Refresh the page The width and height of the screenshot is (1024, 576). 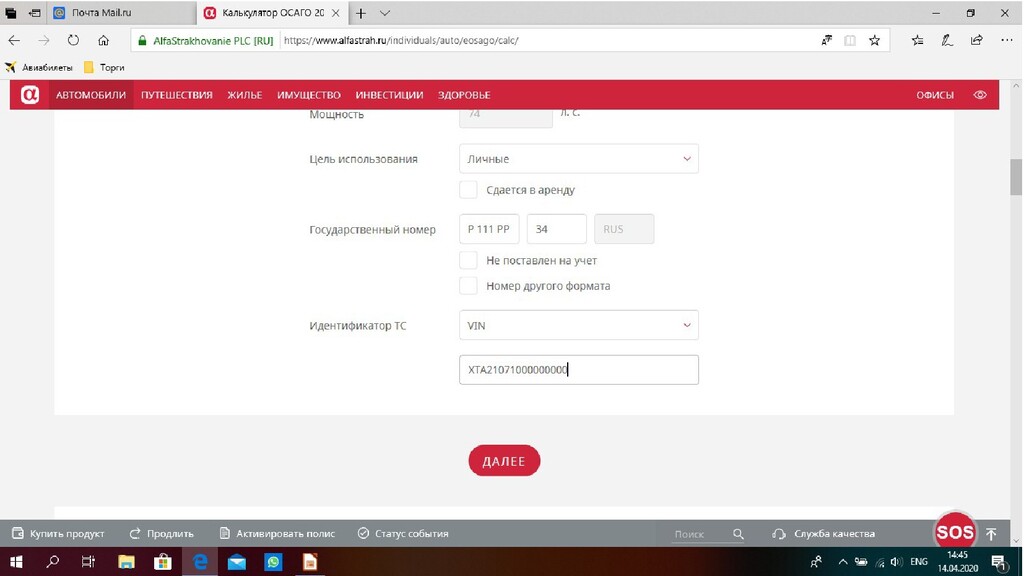coord(73,40)
